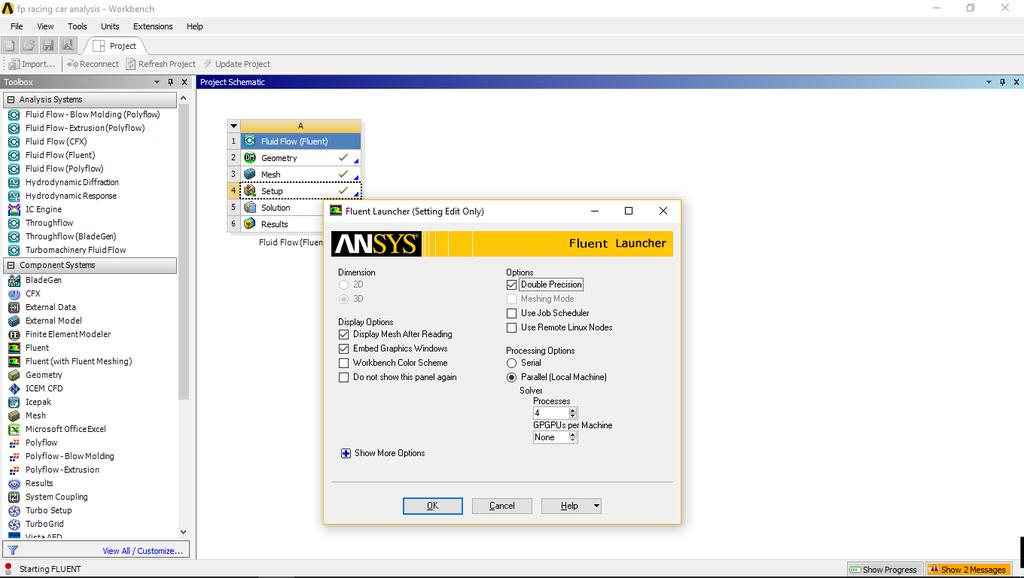The width and height of the screenshot is (1024, 578).
Task: Open the Help button dropdown arrow
Action: pos(596,506)
